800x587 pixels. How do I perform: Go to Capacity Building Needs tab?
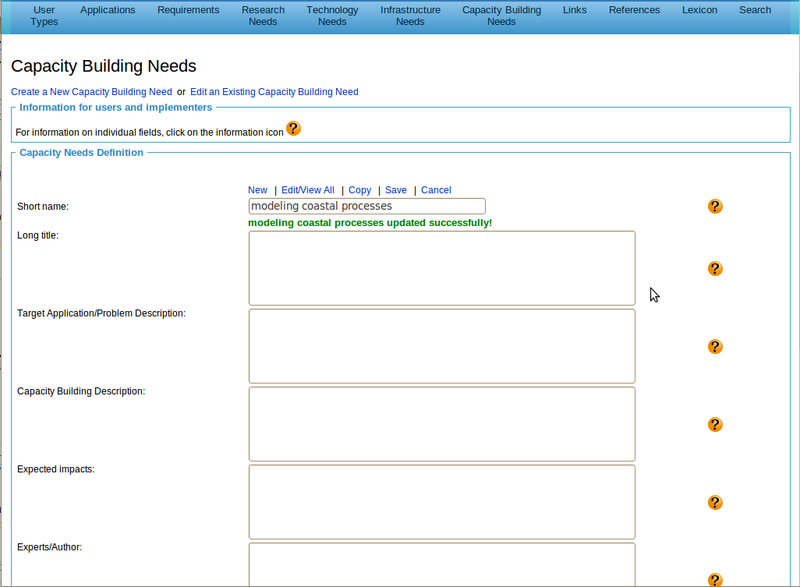[x=501, y=16]
